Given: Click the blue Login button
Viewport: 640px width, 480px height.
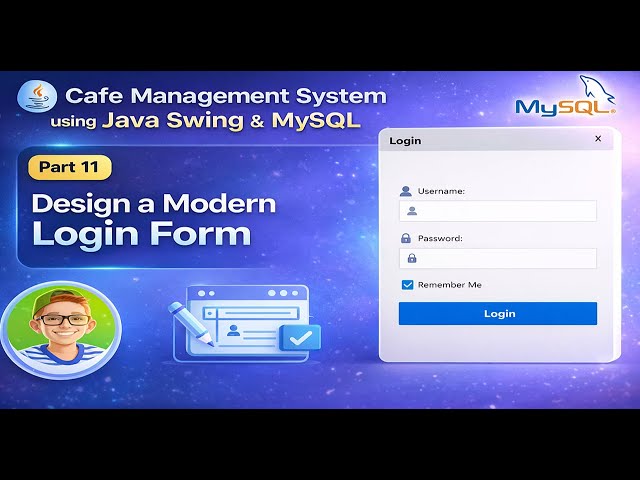Looking at the screenshot, I should (498, 313).
